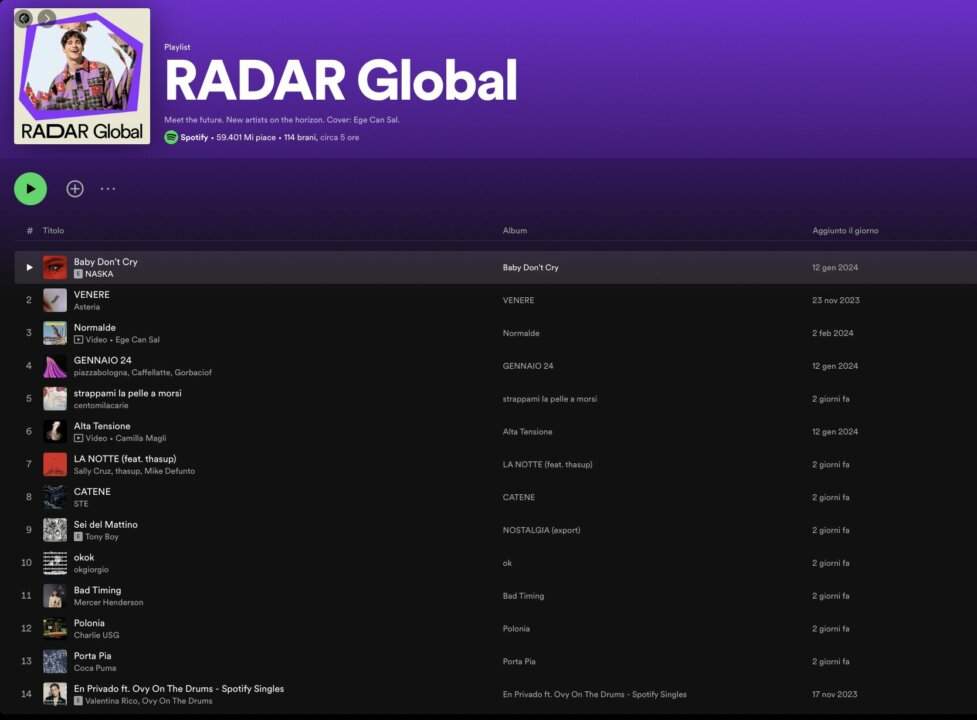
Task: Click the Explicit badge beside Tony Boy
Action: (79, 536)
